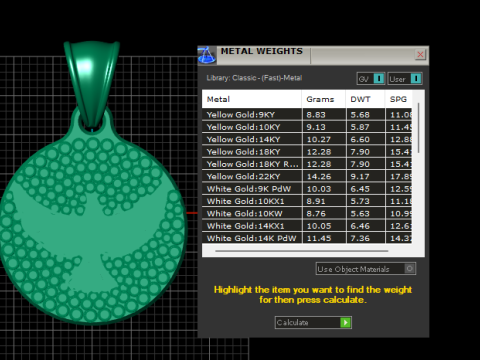Click the vertical scrollbar of metal list

pos(418,128)
